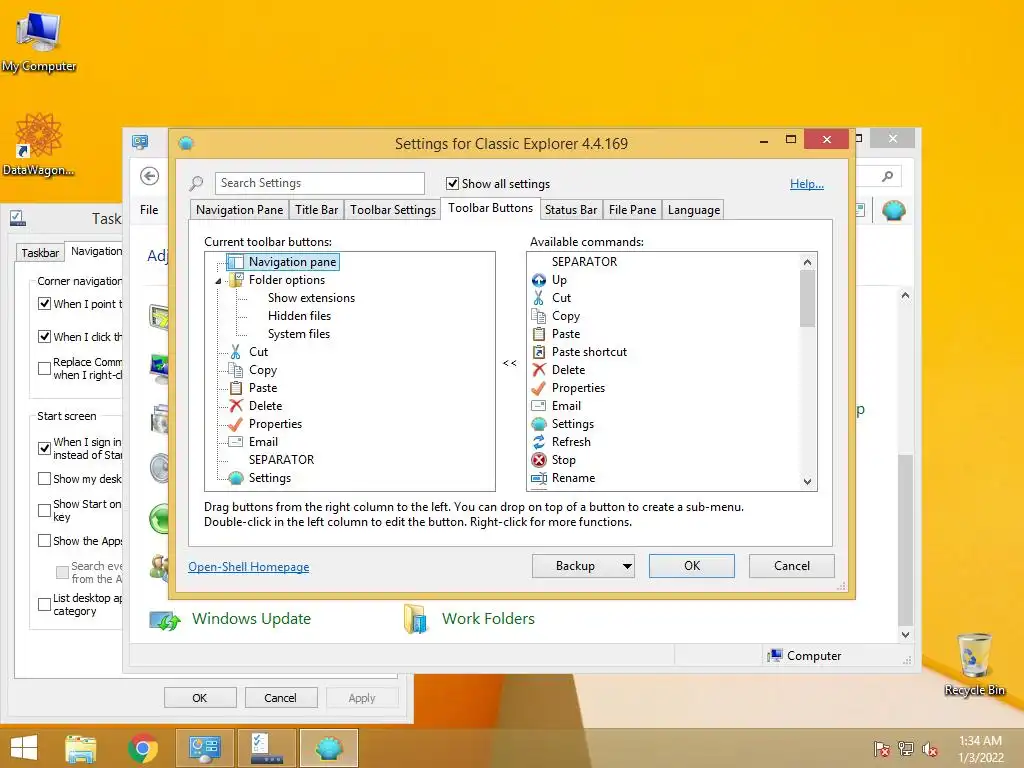Viewport: 1024px width, 768px height.
Task: Switch to Navigation Pane tab
Action: pos(240,210)
